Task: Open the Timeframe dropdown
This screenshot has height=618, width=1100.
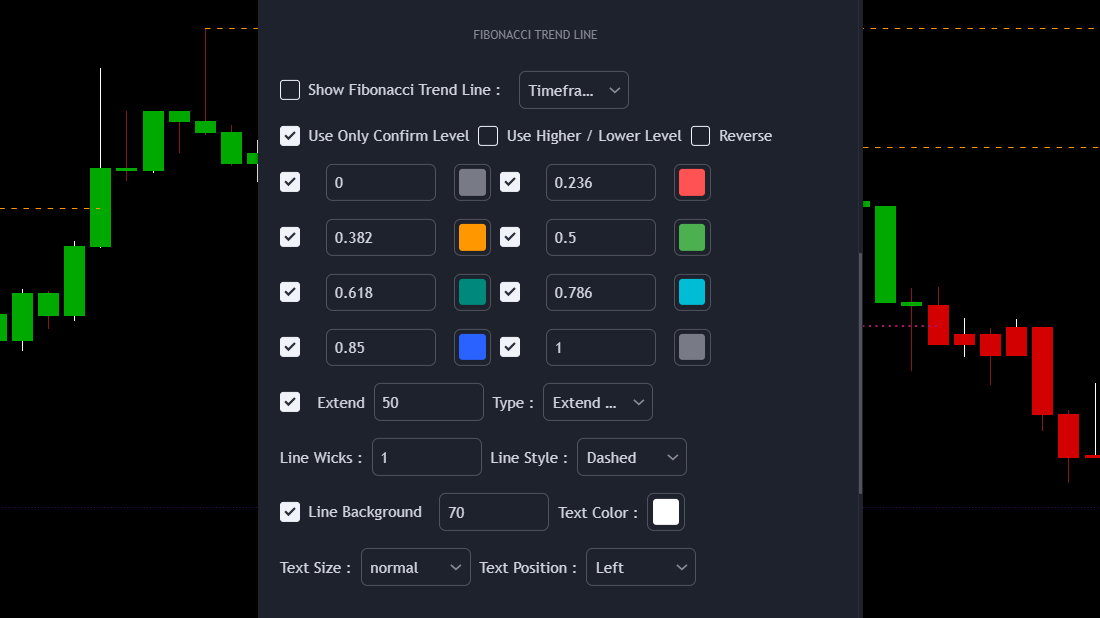Action: coord(573,90)
